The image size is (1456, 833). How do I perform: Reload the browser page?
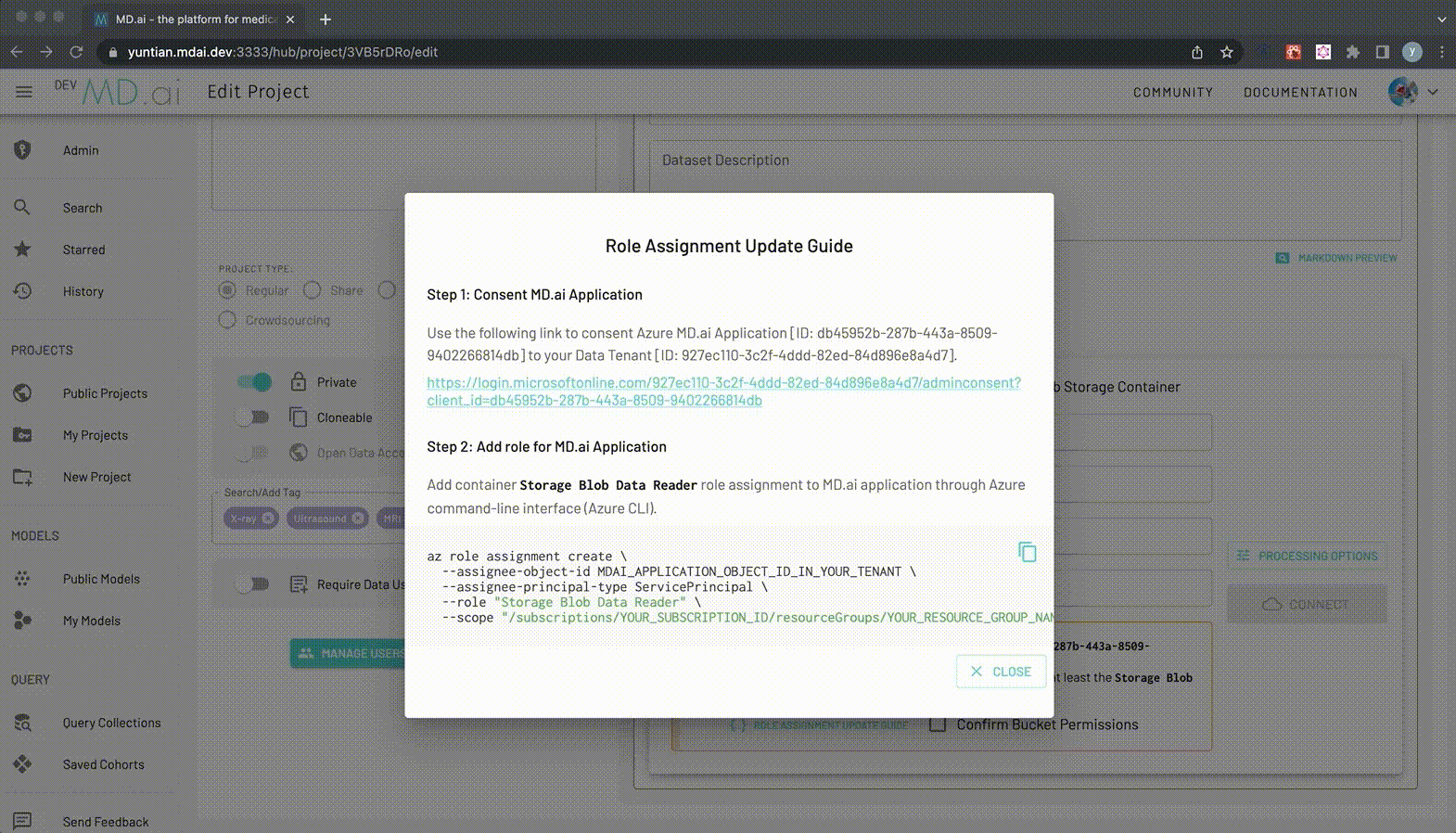click(76, 52)
